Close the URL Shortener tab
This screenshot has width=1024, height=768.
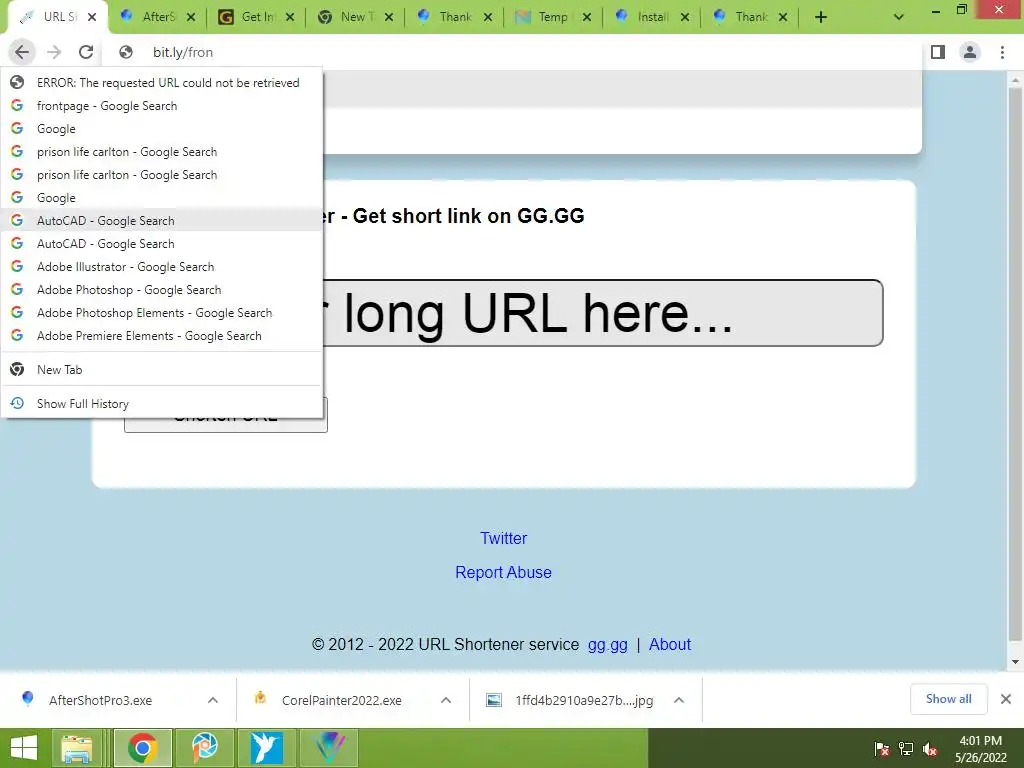pos(92,17)
